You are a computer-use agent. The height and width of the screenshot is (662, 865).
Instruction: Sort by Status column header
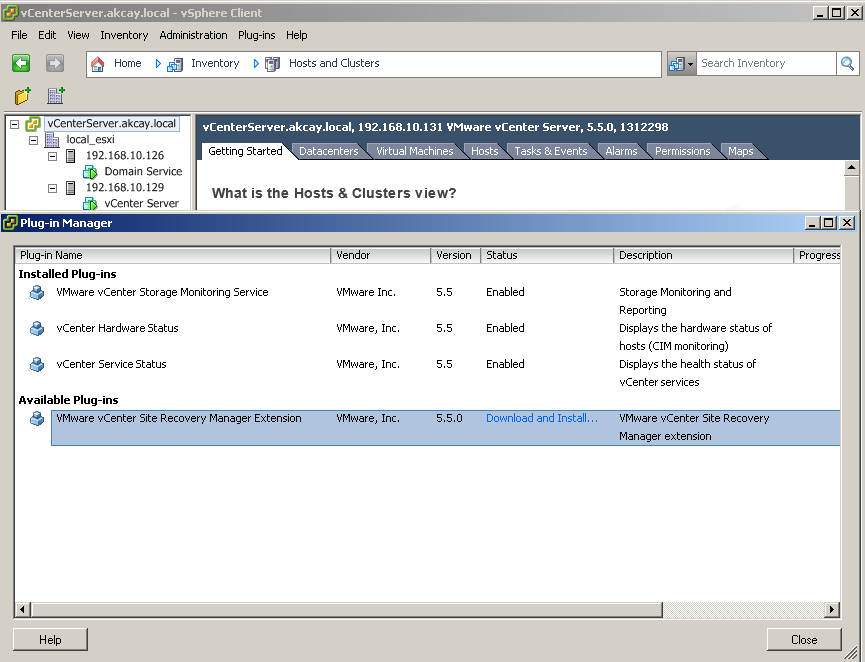[x=547, y=255]
